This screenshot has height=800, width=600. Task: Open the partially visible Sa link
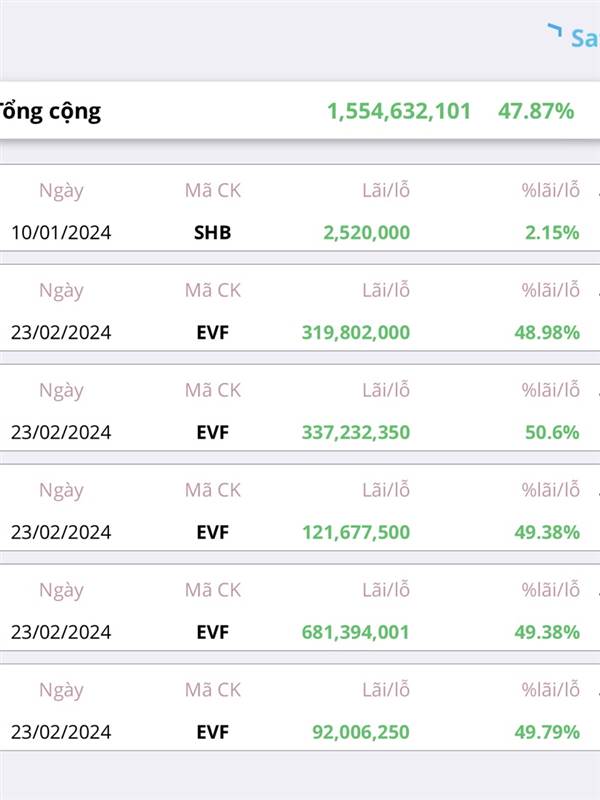coord(585,38)
